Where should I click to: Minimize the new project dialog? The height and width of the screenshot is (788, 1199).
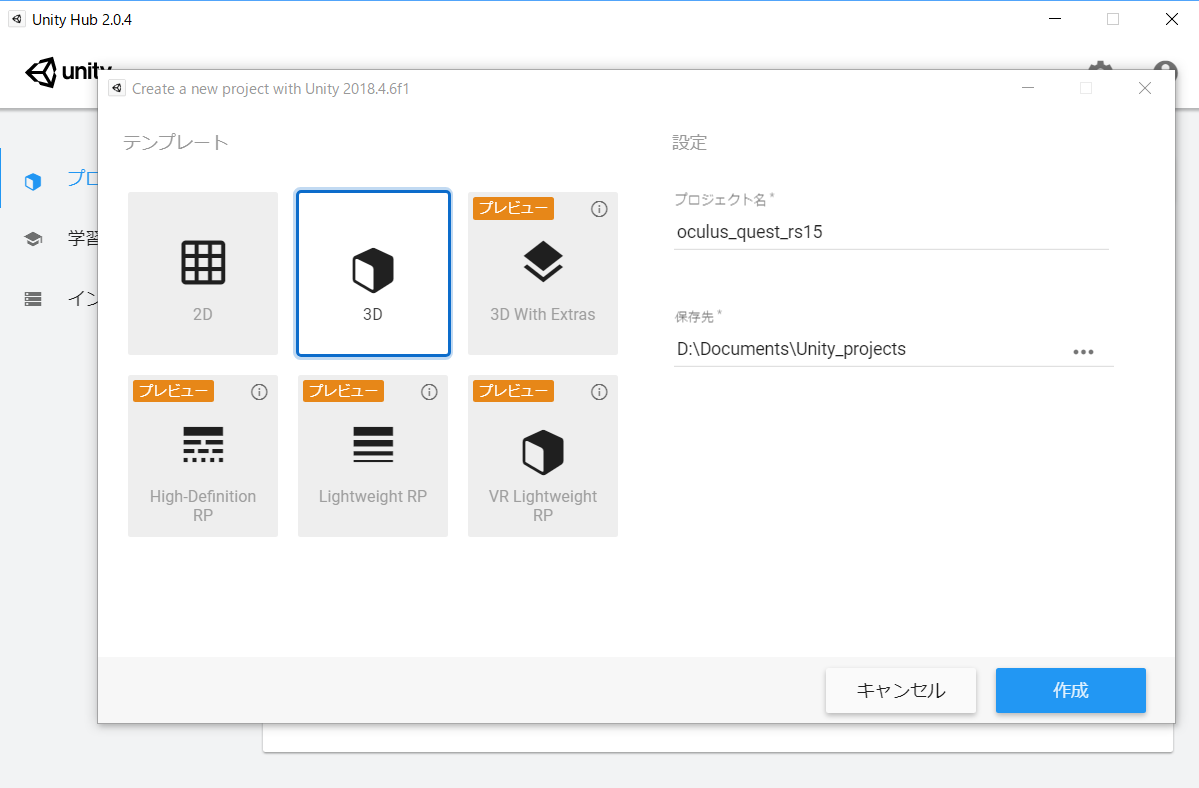1028,89
